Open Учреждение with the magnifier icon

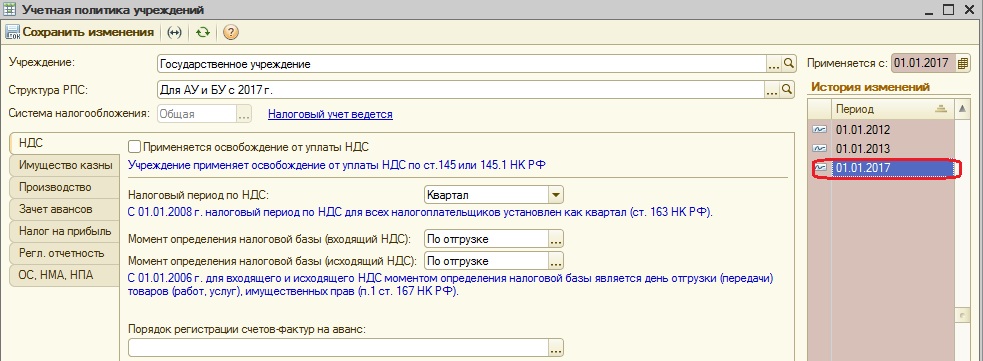(789, 63)
